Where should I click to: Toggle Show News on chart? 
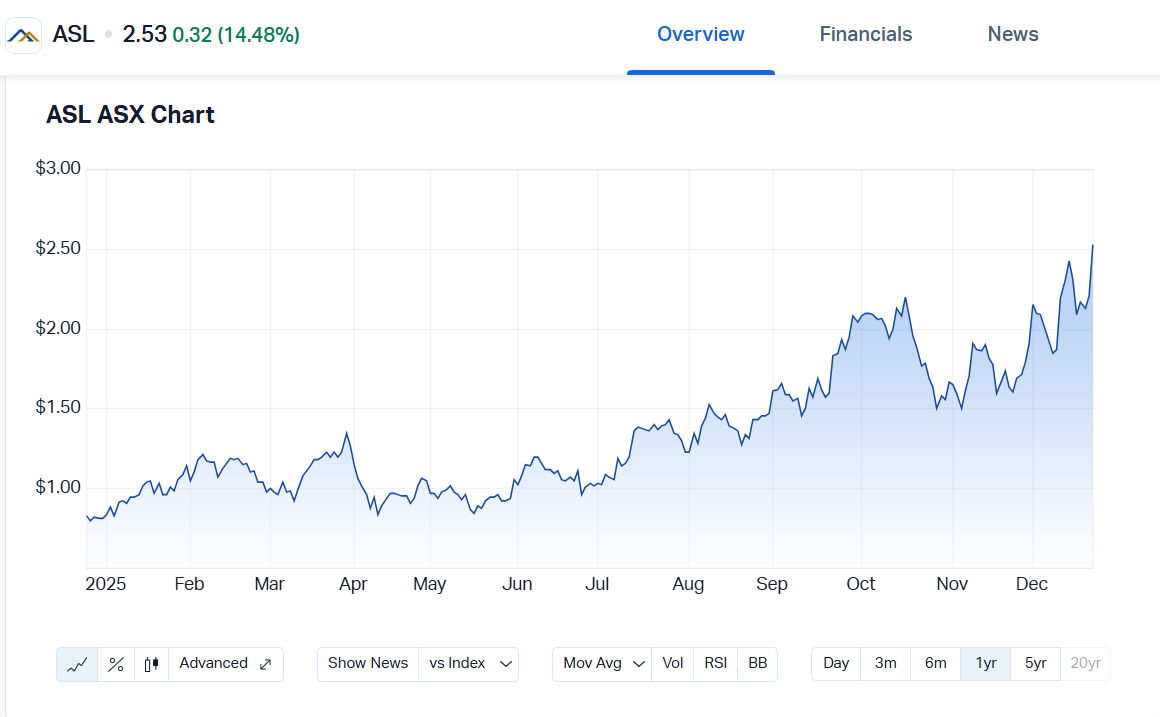click(x=368, y=664)
